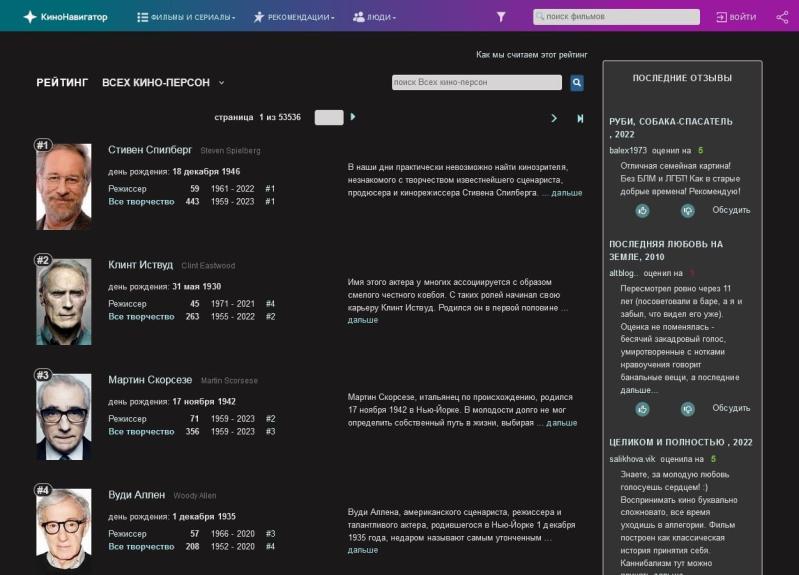The image size is (799, 575).
Task: Click дальше in Scorsese's biography
Action: (562, 423)
